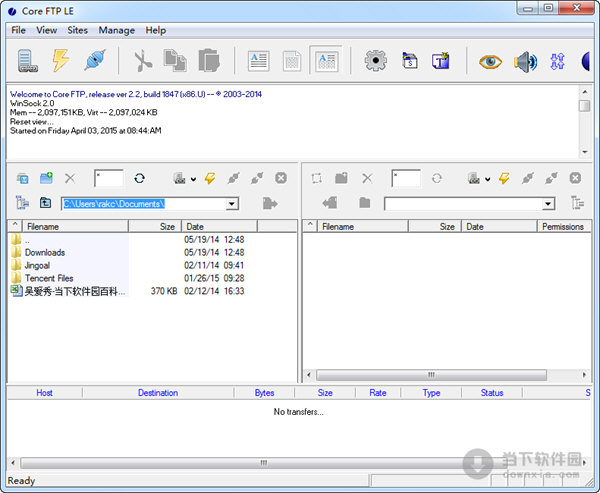
Task: Expand the local path dropdown
Action: [232, 204]
